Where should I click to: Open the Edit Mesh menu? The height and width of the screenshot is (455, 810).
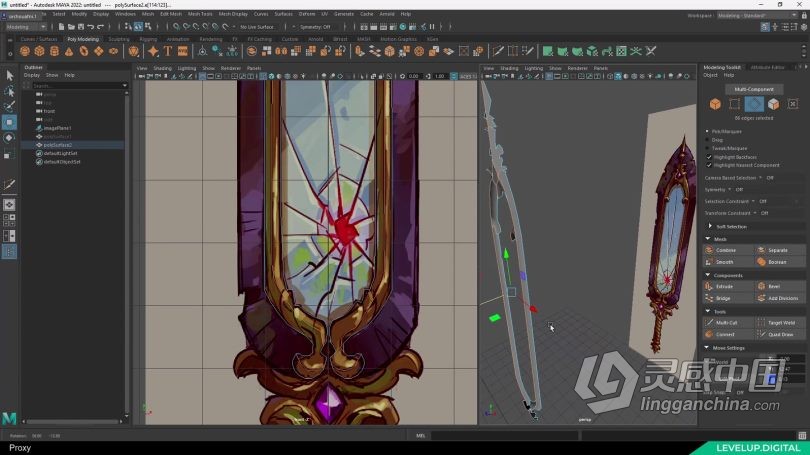tap(170, 14)
